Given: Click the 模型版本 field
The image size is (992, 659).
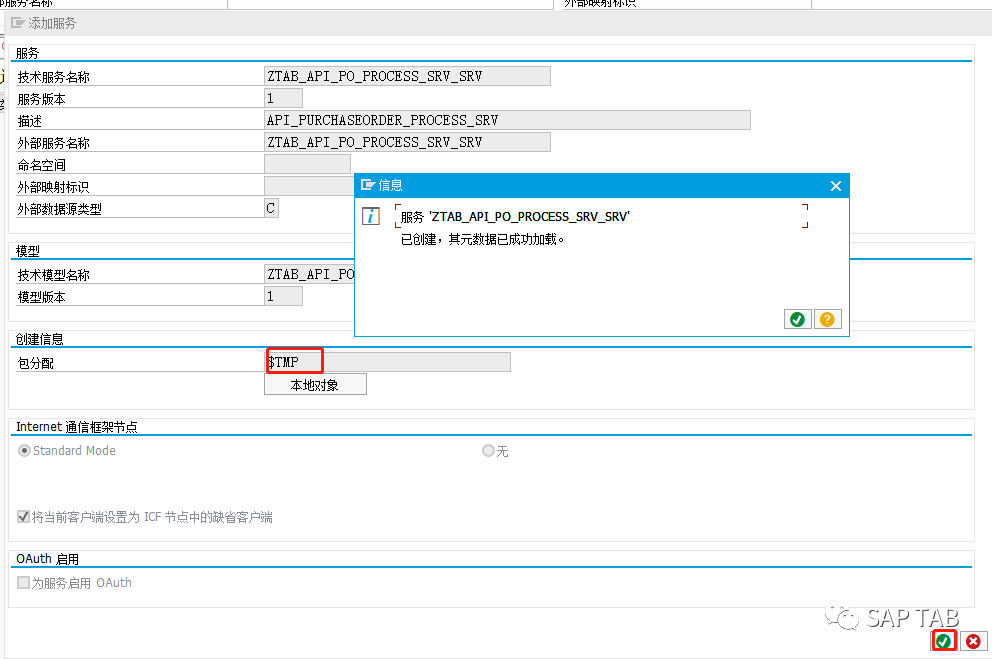Looking at the screenshot, I should [283, 296].
